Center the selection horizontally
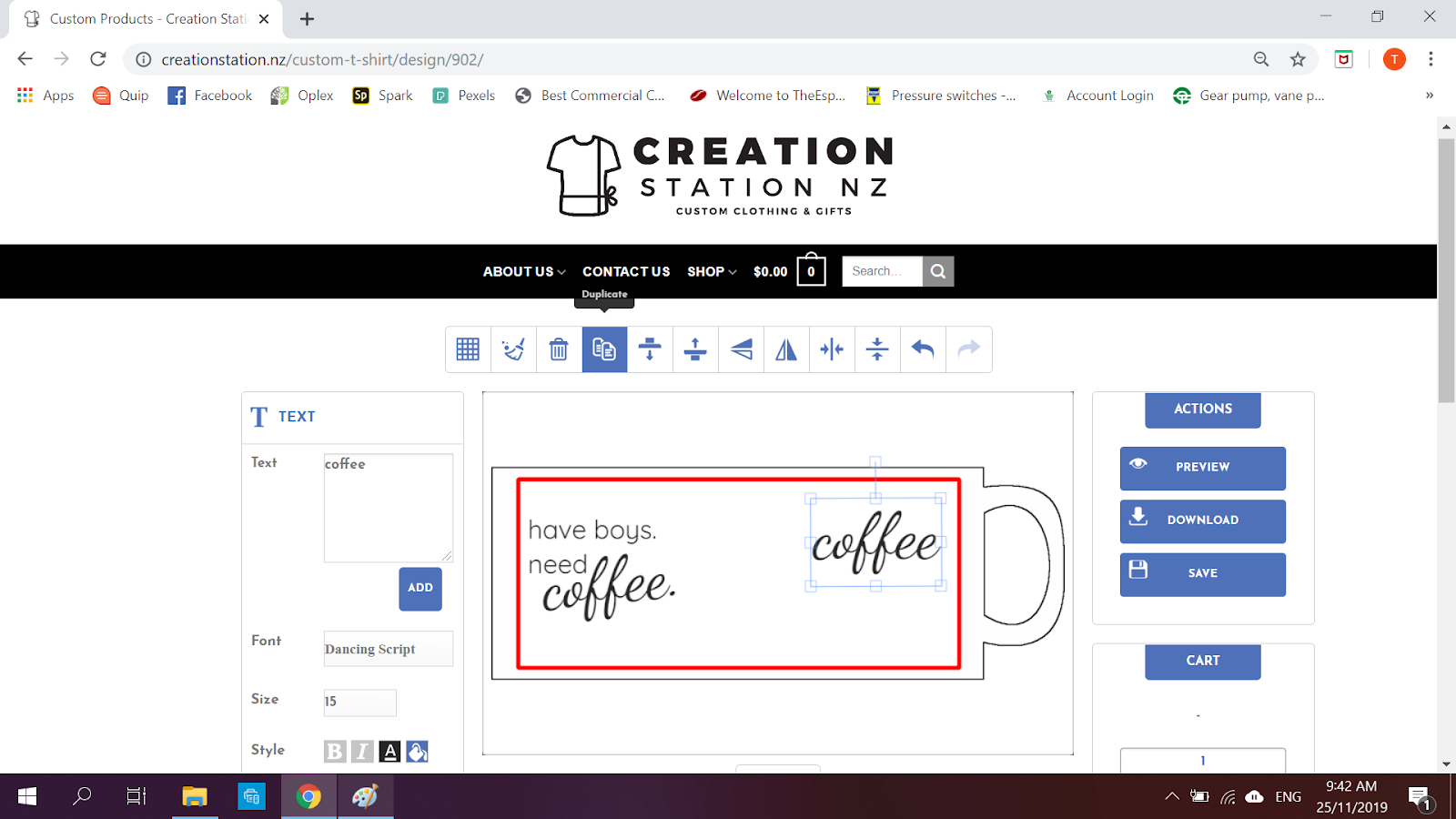The height and width of the screenshot is (819, 1456). click(832, 349)
